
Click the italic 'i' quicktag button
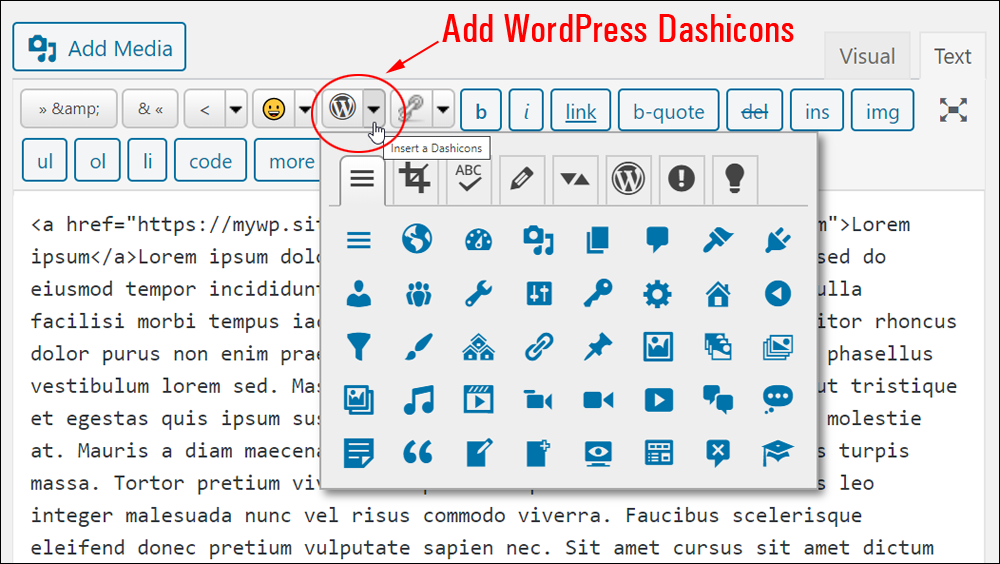(x=526, y=110)
